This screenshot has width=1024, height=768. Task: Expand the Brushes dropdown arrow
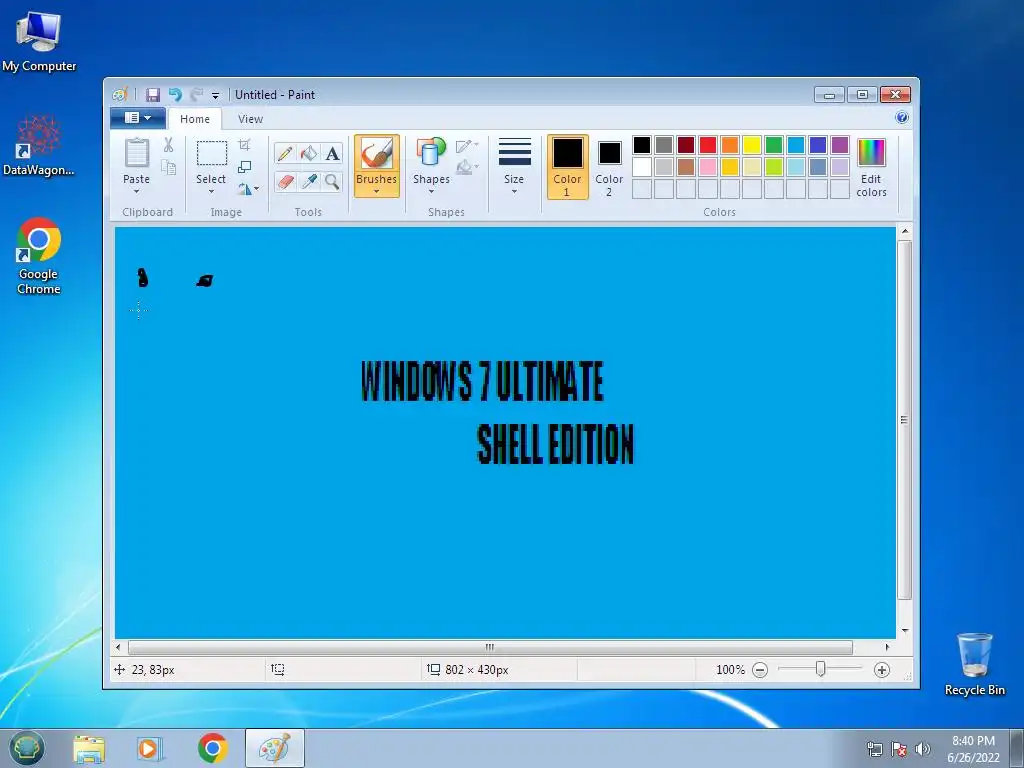tap(377, 192)
